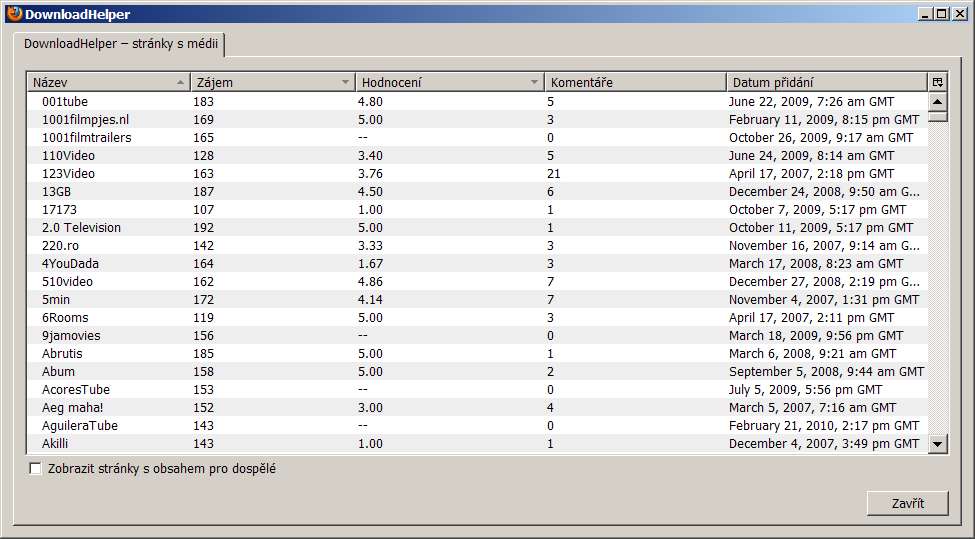
Task: Select the 123Video row
Action: [478, 173]
